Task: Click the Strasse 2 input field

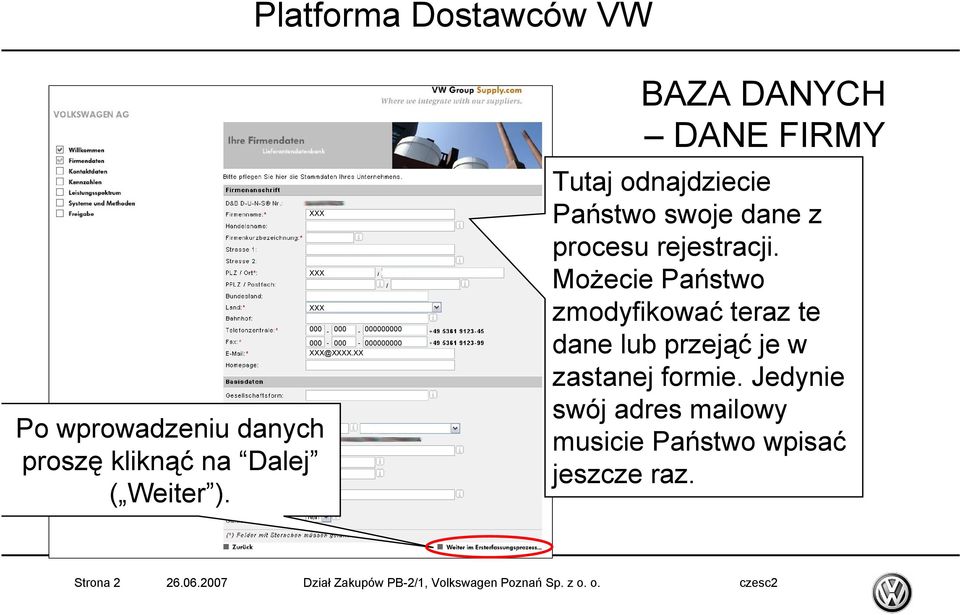Action: pos(380,260)
